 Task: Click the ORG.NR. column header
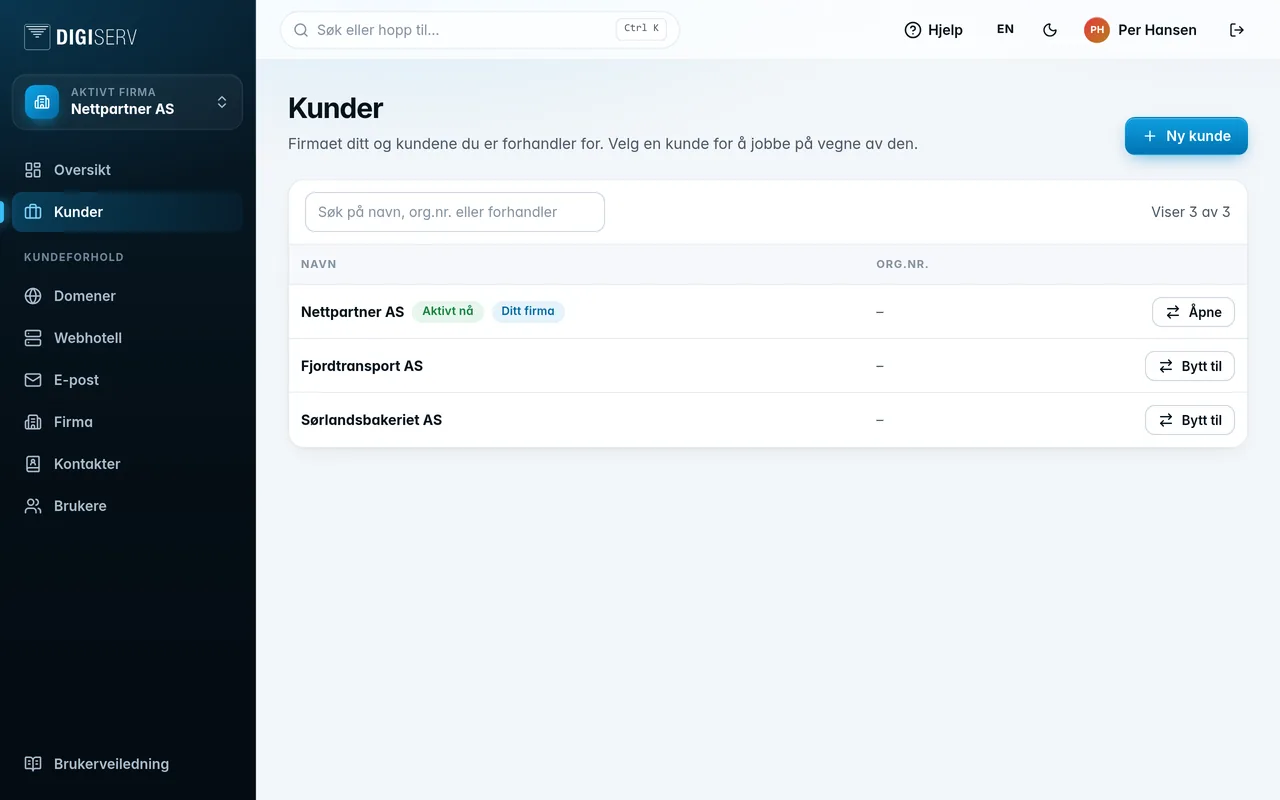click(x=903, y=265)
